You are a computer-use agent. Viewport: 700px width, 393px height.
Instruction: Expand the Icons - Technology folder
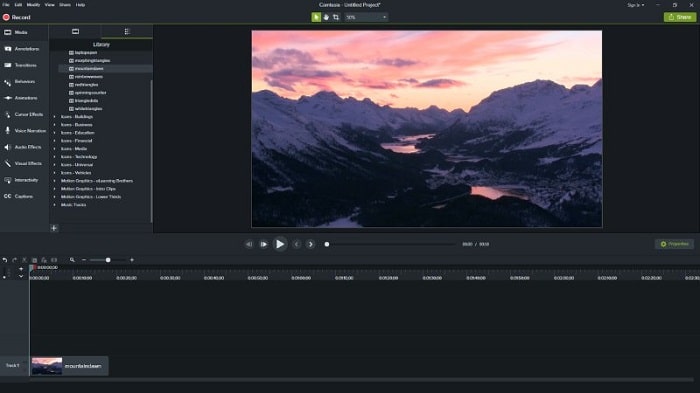point(55,157)
